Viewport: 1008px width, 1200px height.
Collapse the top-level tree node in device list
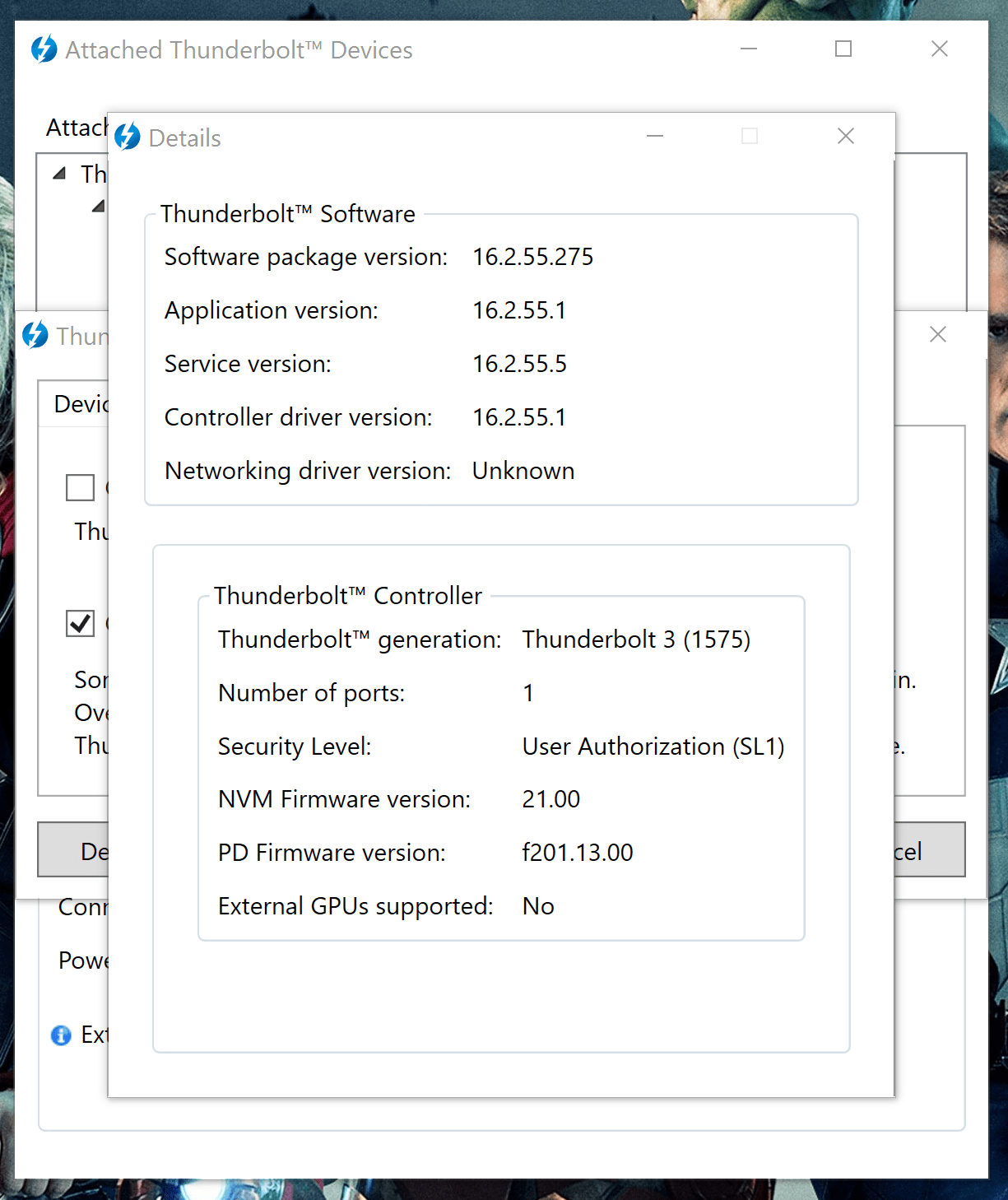(59, 174)
